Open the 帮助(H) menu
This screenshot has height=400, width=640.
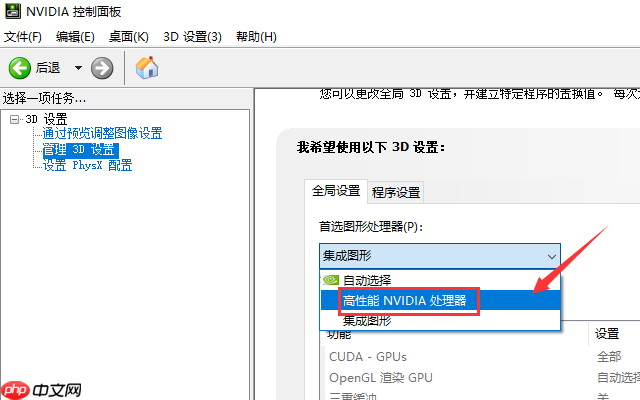256,37
